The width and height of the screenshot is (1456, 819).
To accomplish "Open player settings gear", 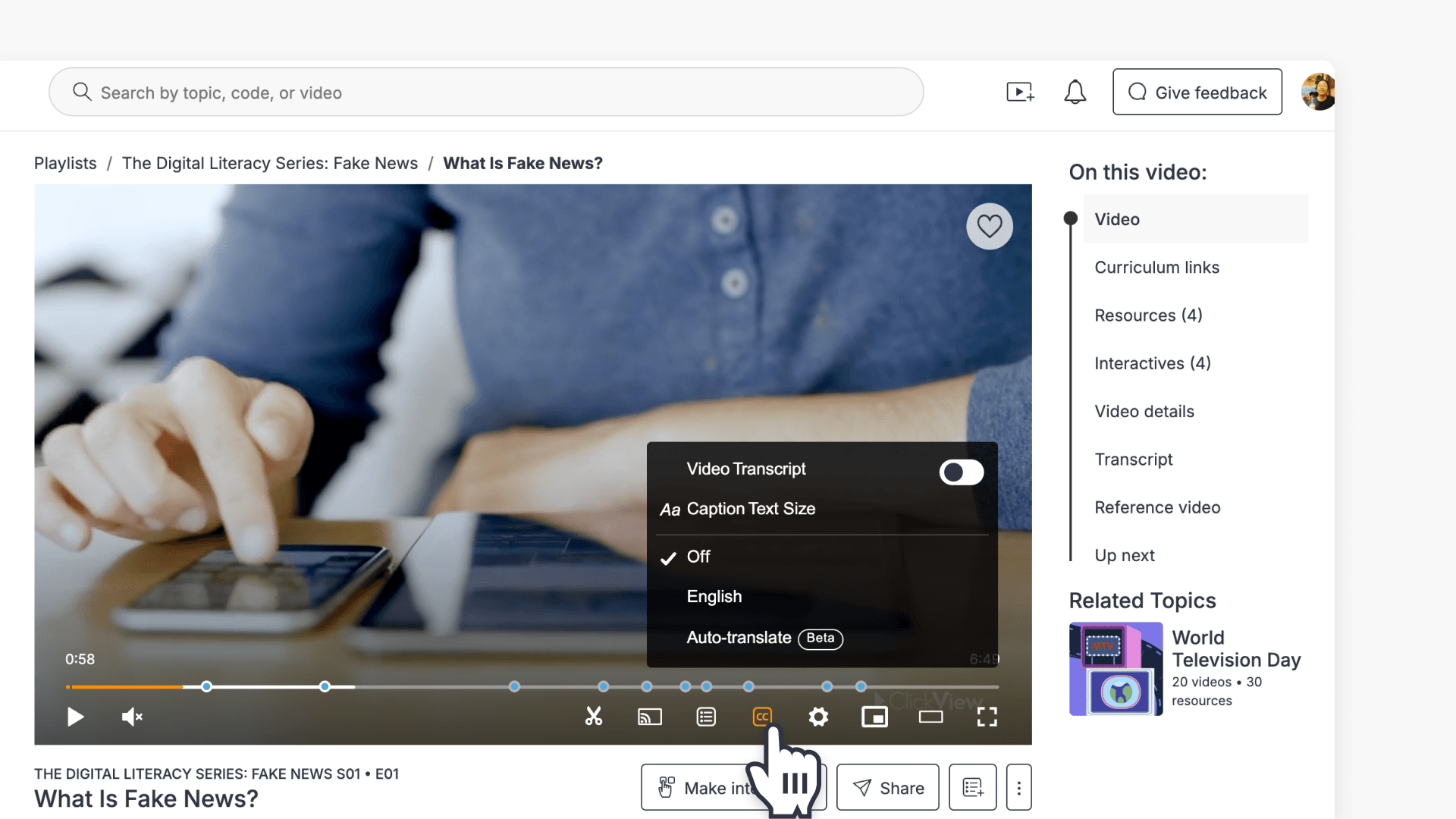I will (818, 717).
